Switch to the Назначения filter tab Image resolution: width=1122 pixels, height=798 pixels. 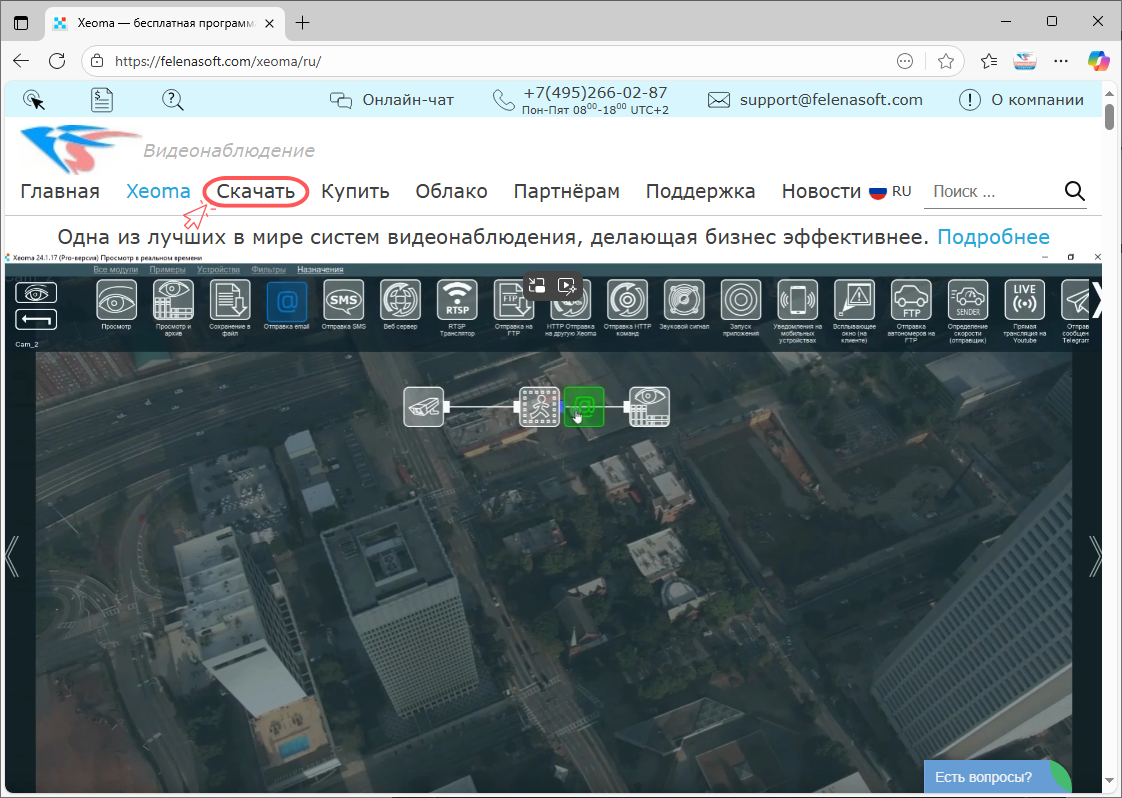(x=320, y=269)
